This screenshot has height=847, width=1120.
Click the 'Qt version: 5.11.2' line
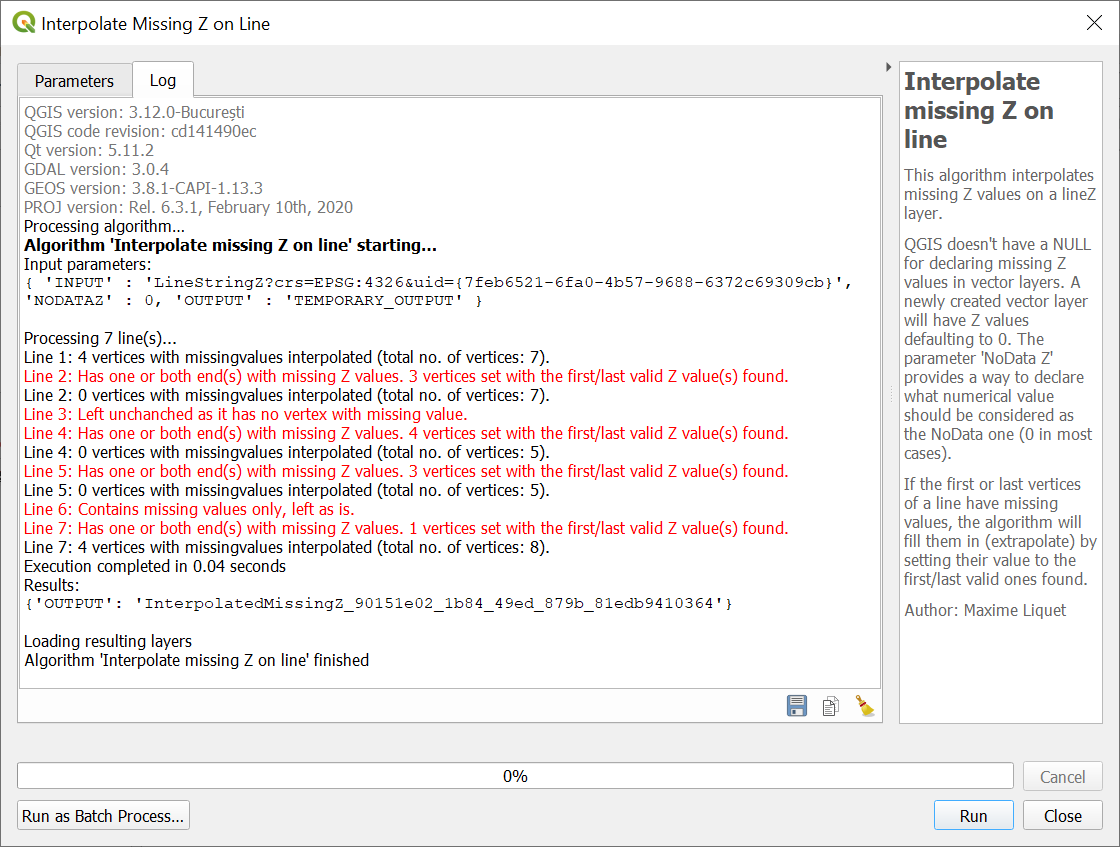(x=89, y=150)
